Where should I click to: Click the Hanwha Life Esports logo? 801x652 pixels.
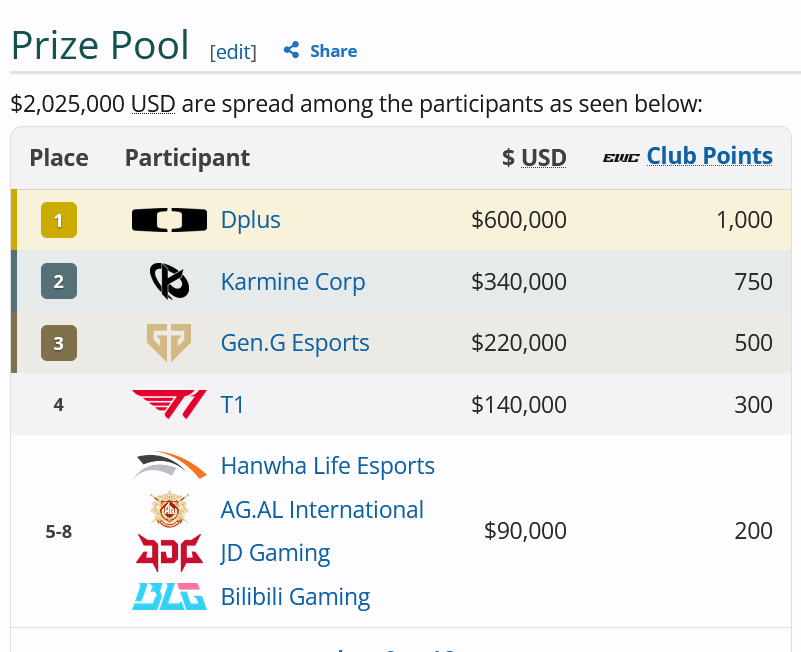[169, 465]
